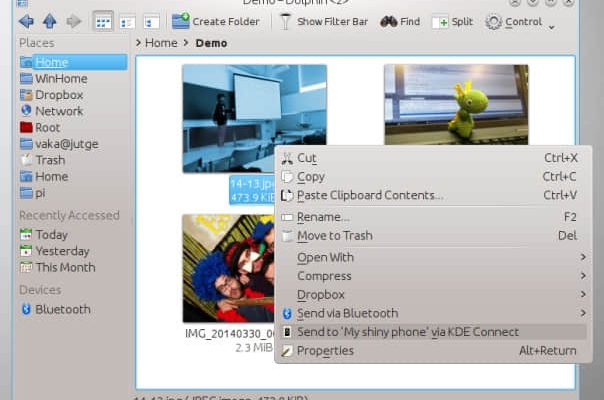
Task: Show files accessed Today
Action: (44, 234)
